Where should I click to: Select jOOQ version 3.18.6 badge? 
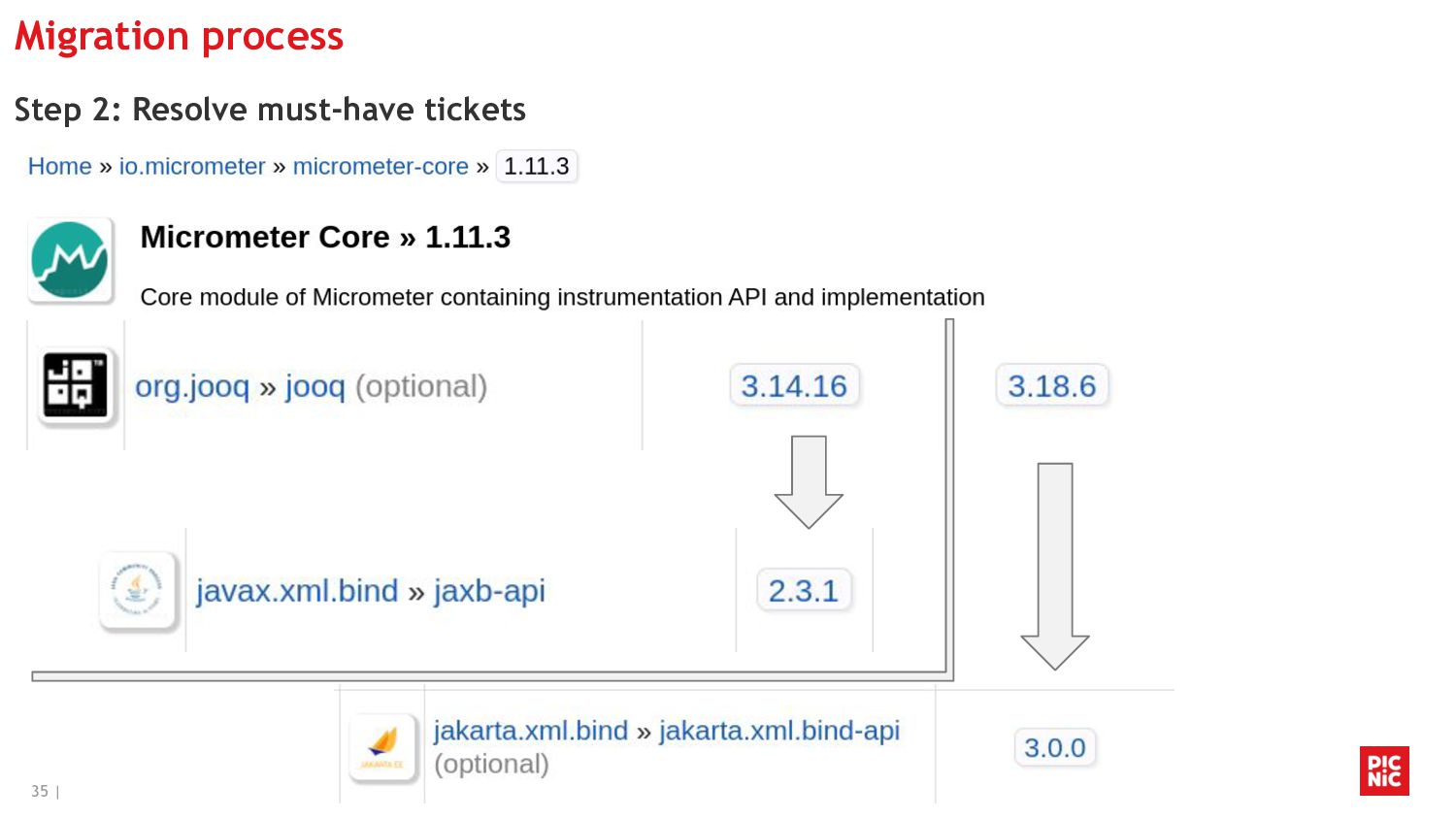(1051, 386)
